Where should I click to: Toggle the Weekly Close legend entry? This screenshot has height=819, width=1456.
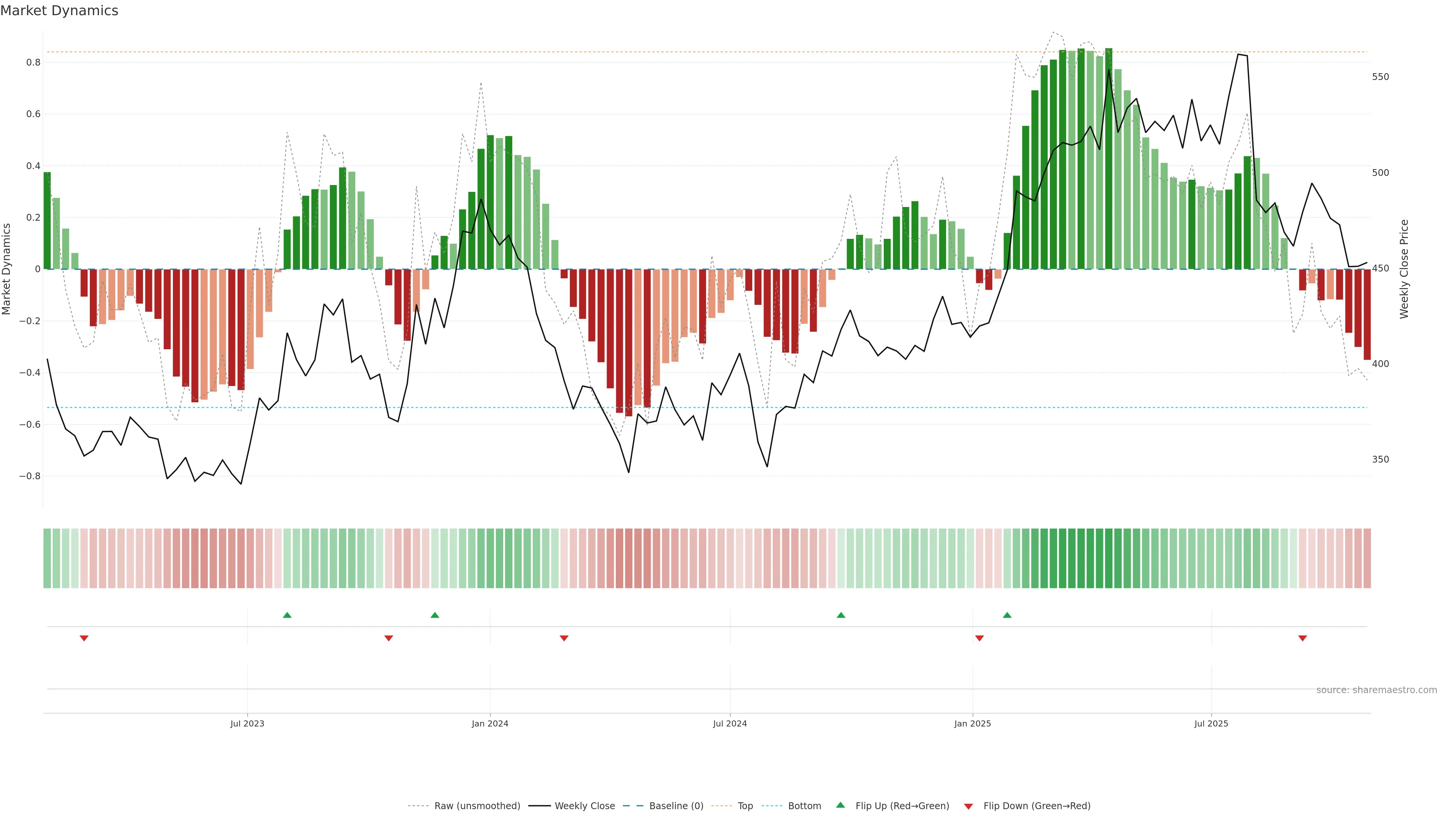pyautogui.click(x=584, y=806)
